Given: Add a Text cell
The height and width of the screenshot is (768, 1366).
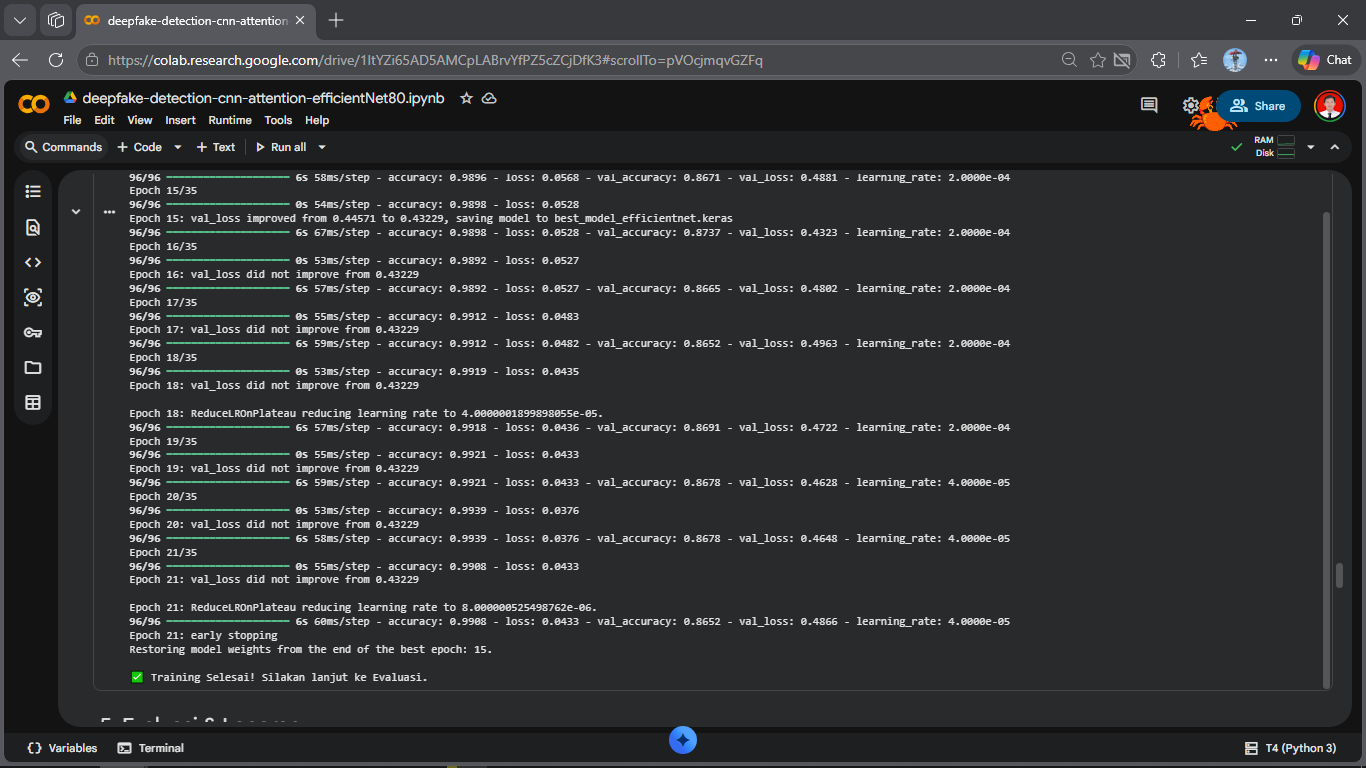Looking at the screenshot, I should (216, 147).
